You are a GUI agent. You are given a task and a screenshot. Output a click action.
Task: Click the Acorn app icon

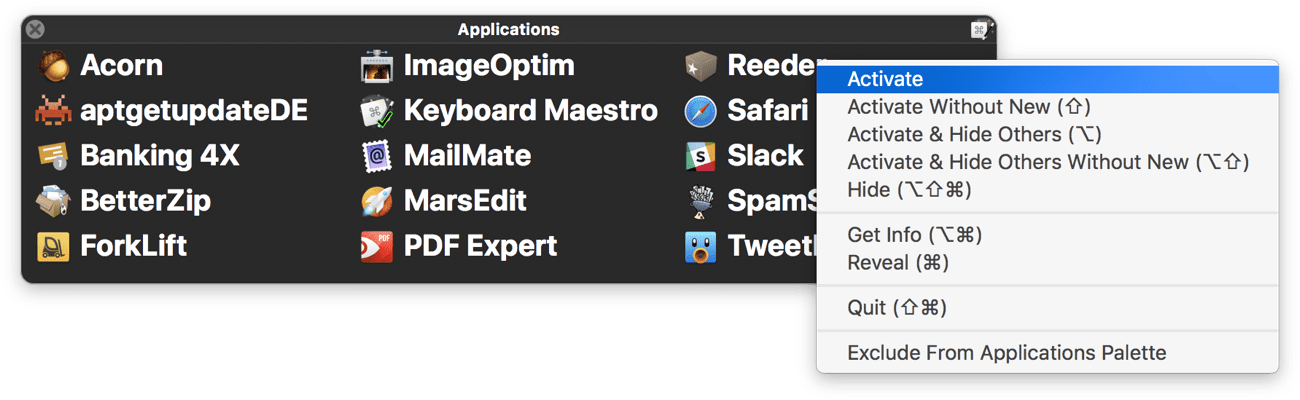click(53, 66)
